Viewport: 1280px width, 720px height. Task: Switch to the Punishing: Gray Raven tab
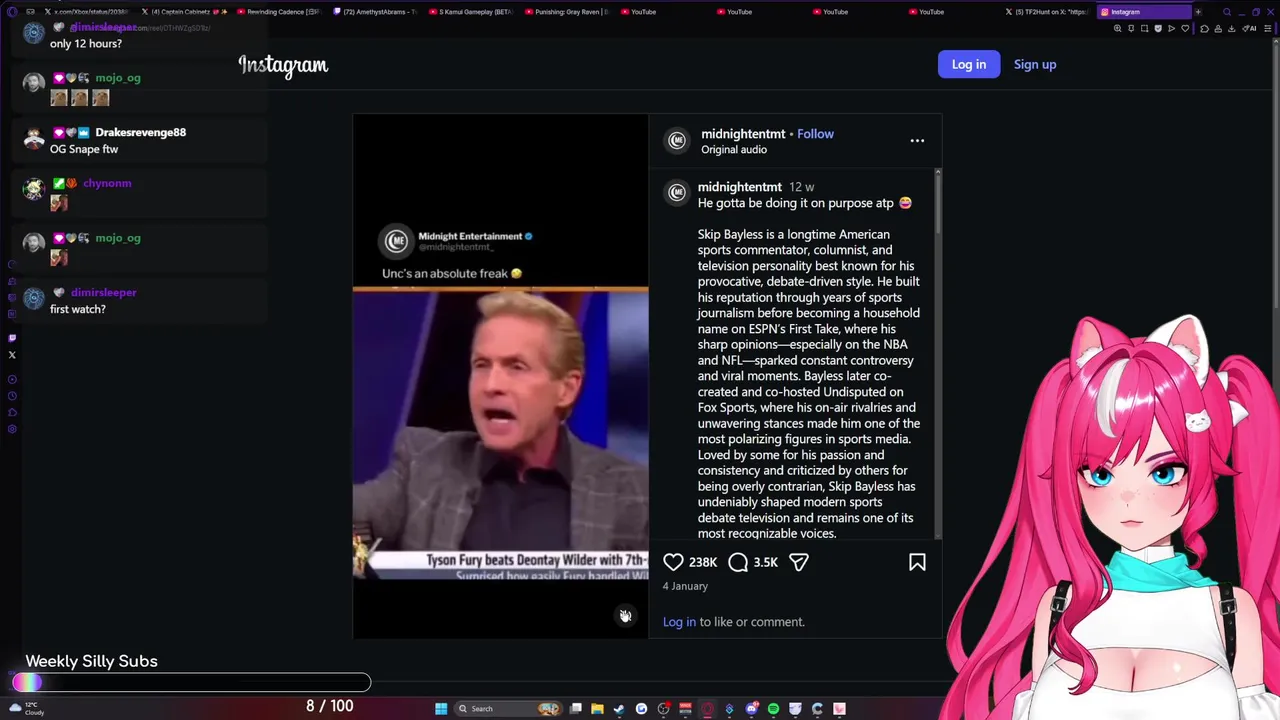tap(570, 12)
